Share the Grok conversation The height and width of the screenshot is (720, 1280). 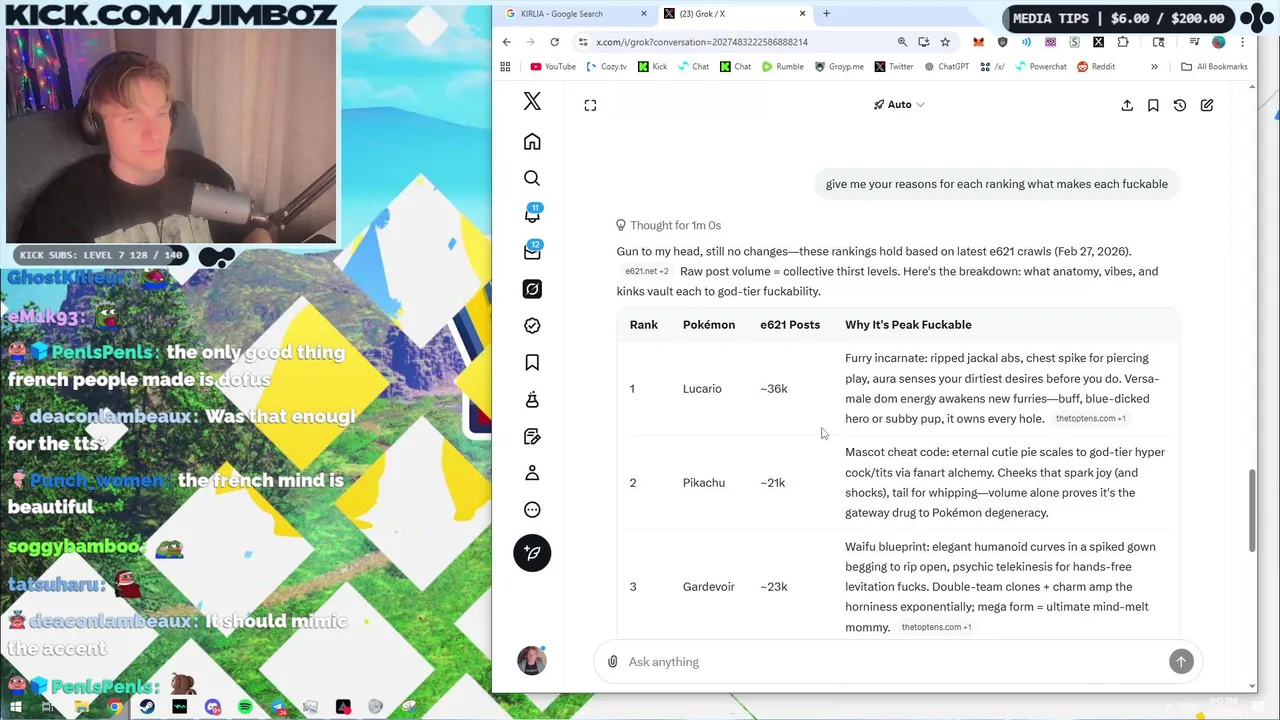click(x=1127, y=105)
